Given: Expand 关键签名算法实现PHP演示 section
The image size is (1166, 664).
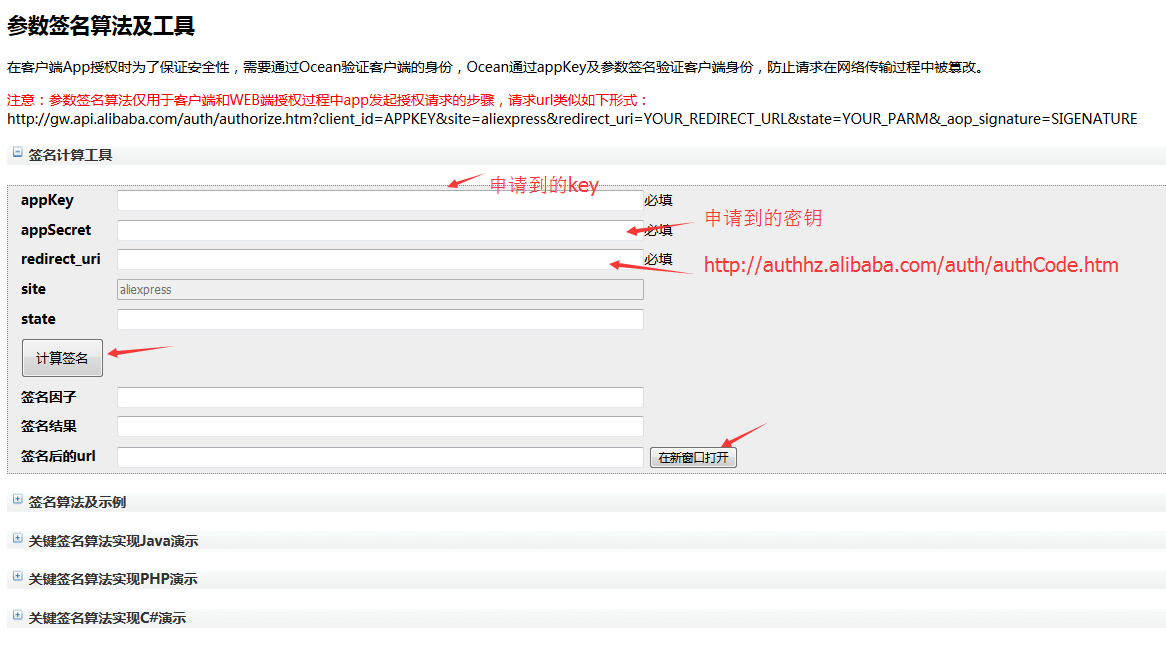Looking at the screenshot, I should coord(17,576).
